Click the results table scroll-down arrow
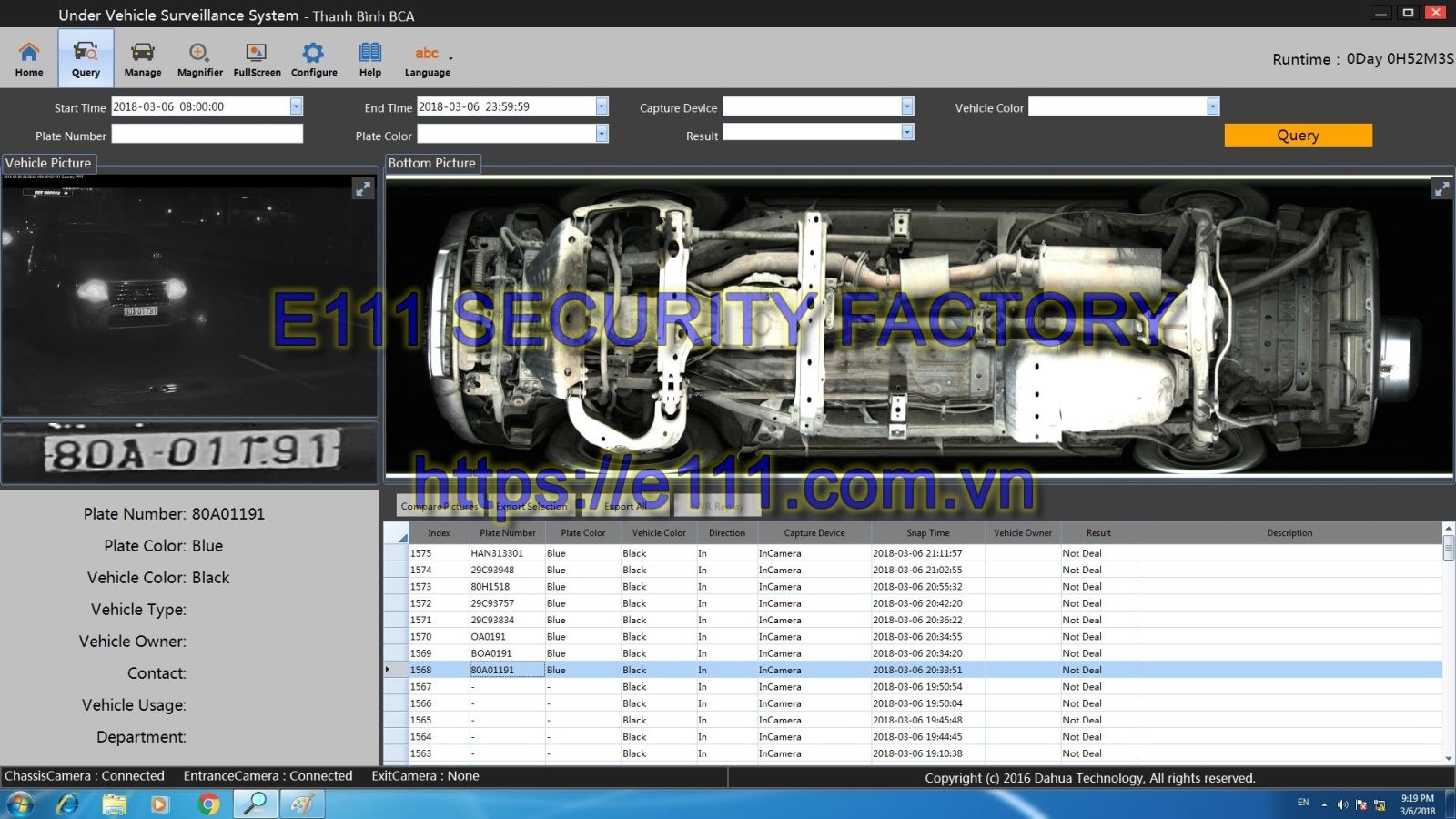Viewport: 1456px width, 819px height. 1448,757
